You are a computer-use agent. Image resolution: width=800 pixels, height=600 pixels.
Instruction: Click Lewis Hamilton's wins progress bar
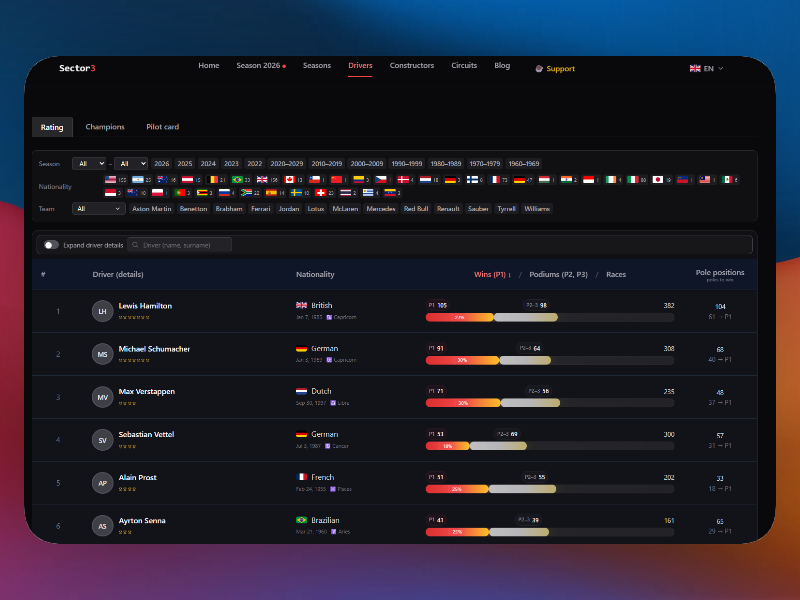click(x=460, y=317)
